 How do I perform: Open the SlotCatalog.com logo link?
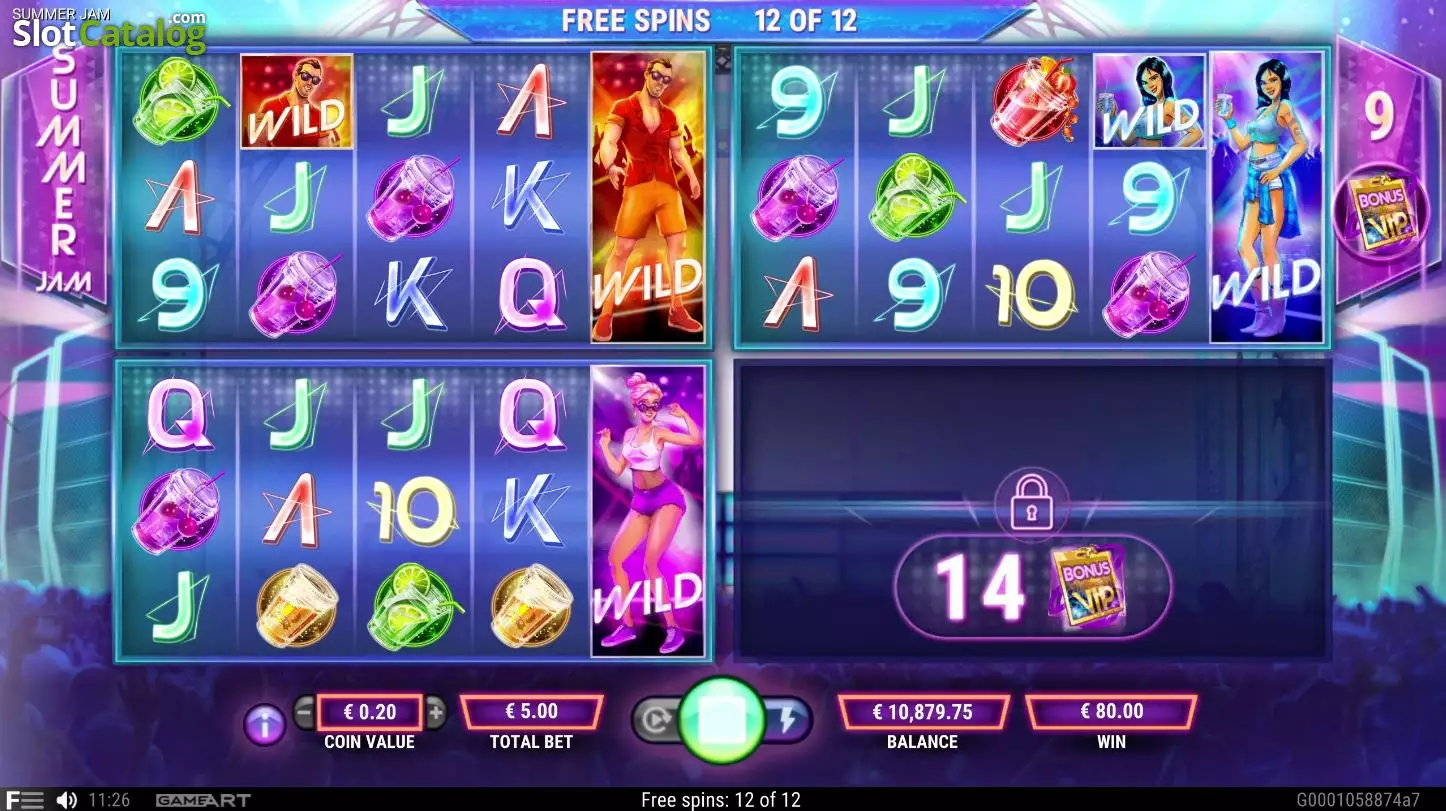click(x=109, y=31)
